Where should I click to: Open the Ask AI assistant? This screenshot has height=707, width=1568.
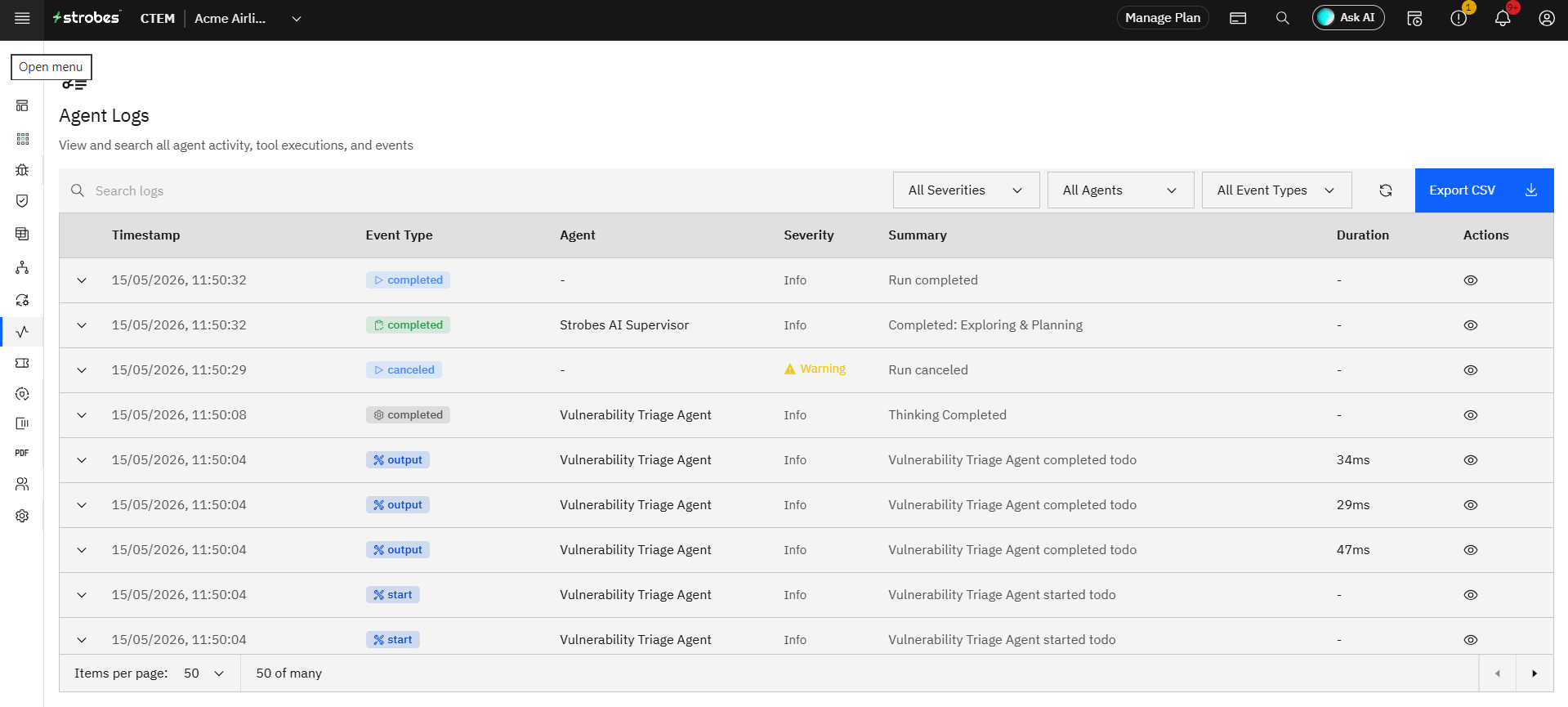(1348, 18)
